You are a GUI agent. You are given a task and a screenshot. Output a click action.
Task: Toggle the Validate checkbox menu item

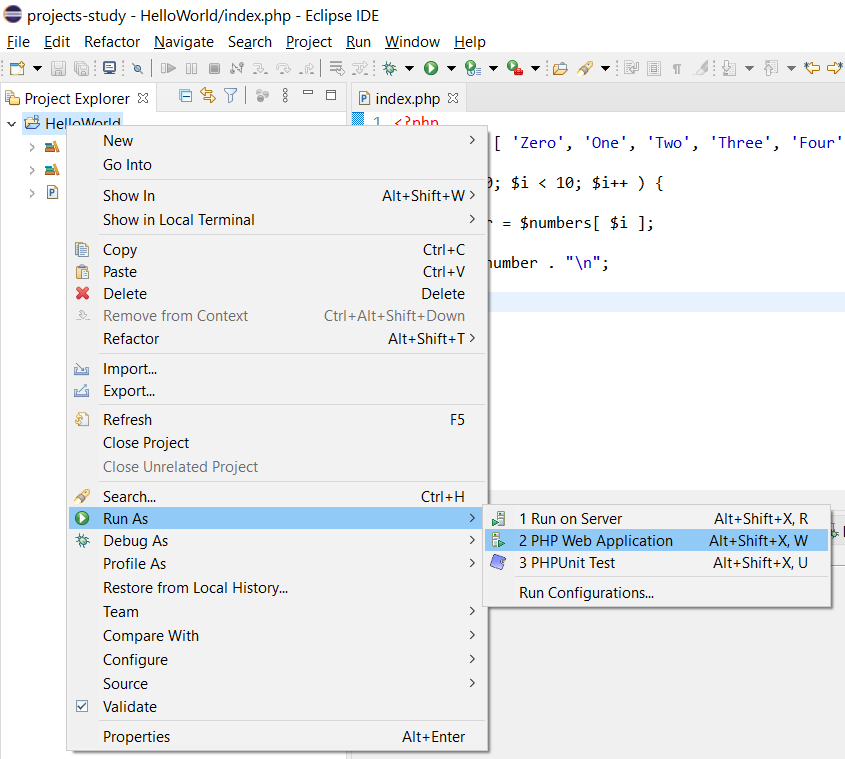278,707
